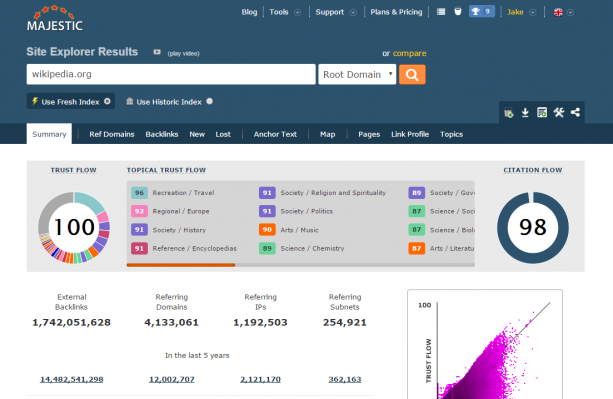Screen dimensions: 613x399
Task: Click the TOPICAL TRUST FLOW heading
Action: tap(166, 170)
